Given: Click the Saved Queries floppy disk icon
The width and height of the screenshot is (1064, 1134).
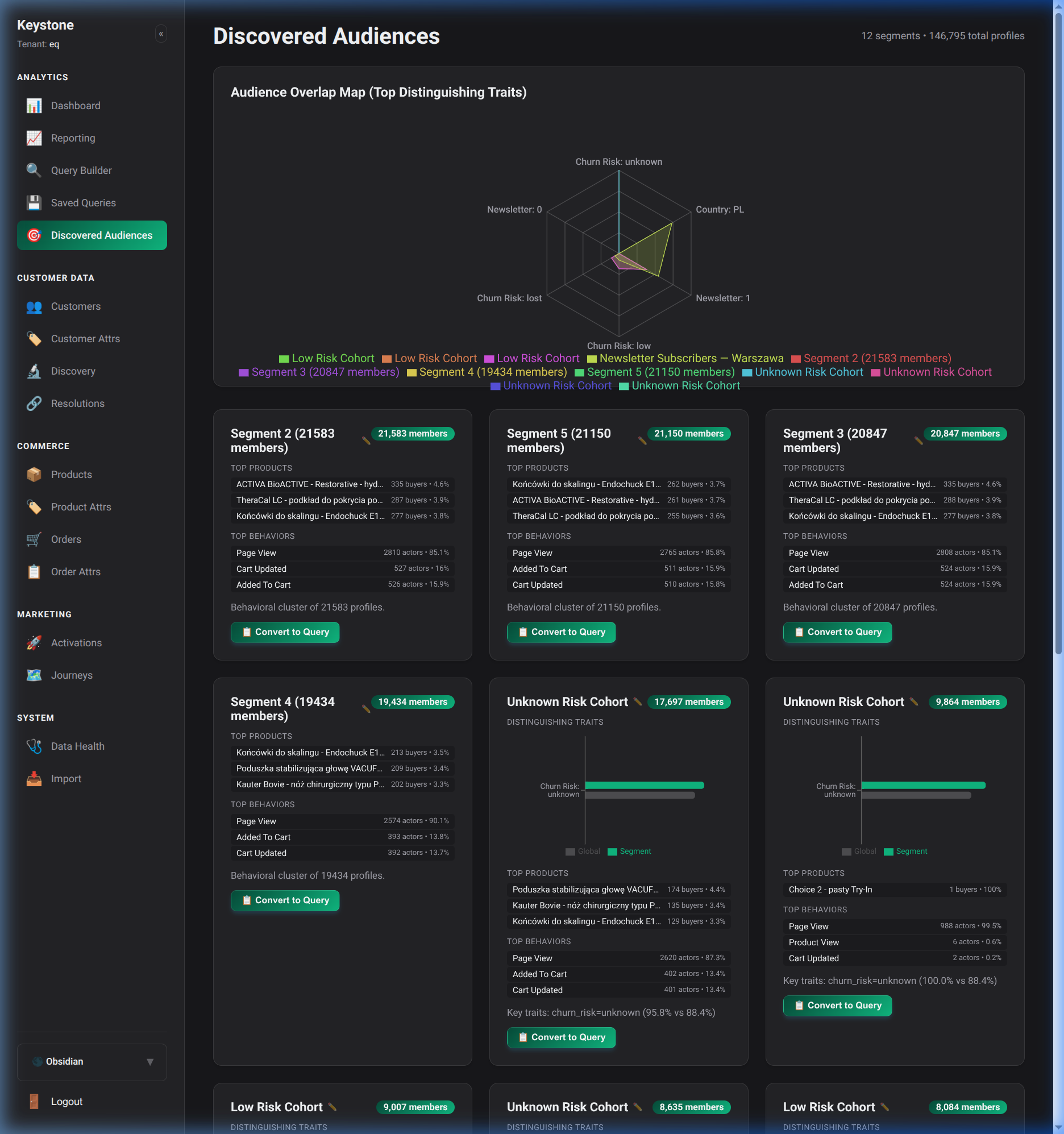Looking at the screenshot, I should click(34, 203).
